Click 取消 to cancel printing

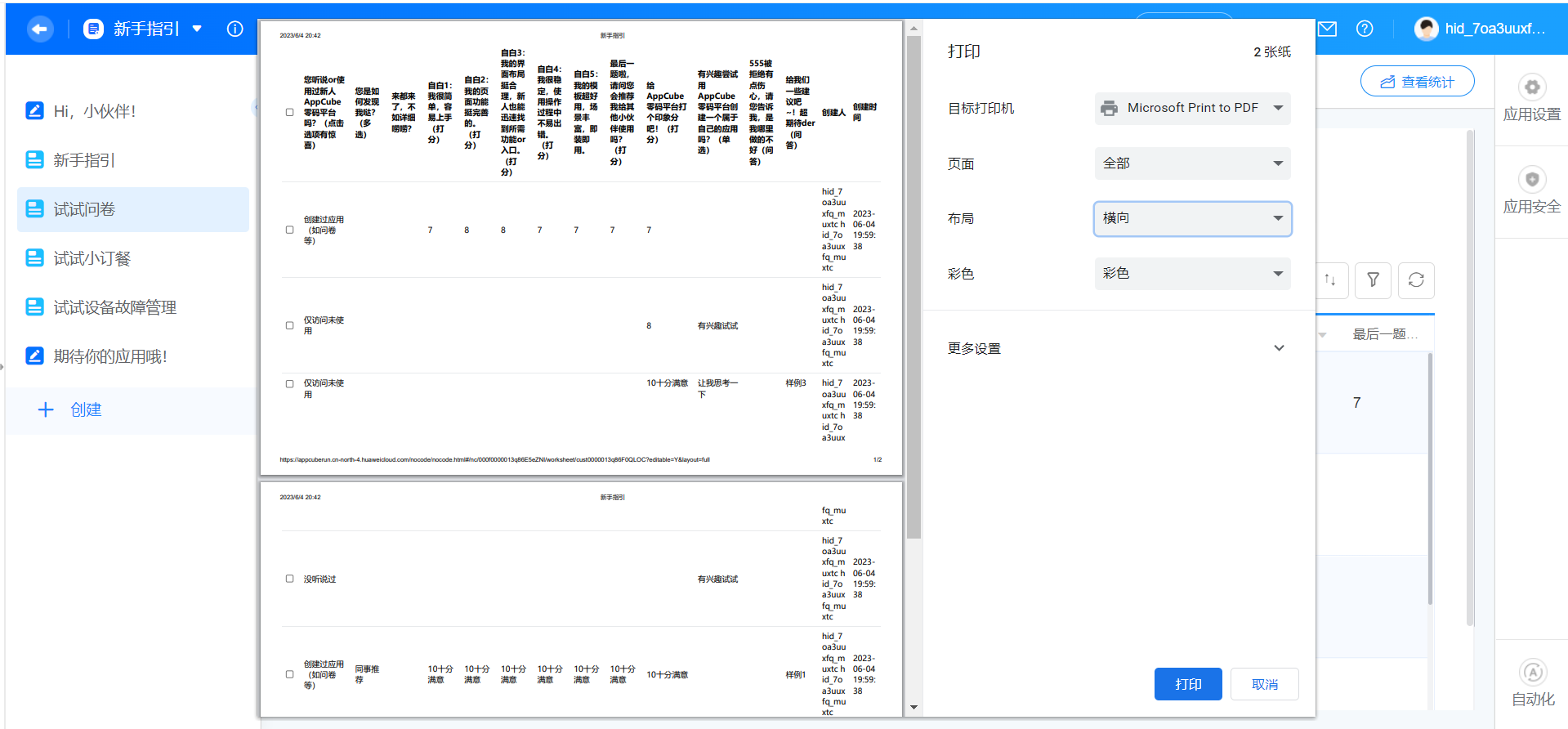click(1265, 684)
